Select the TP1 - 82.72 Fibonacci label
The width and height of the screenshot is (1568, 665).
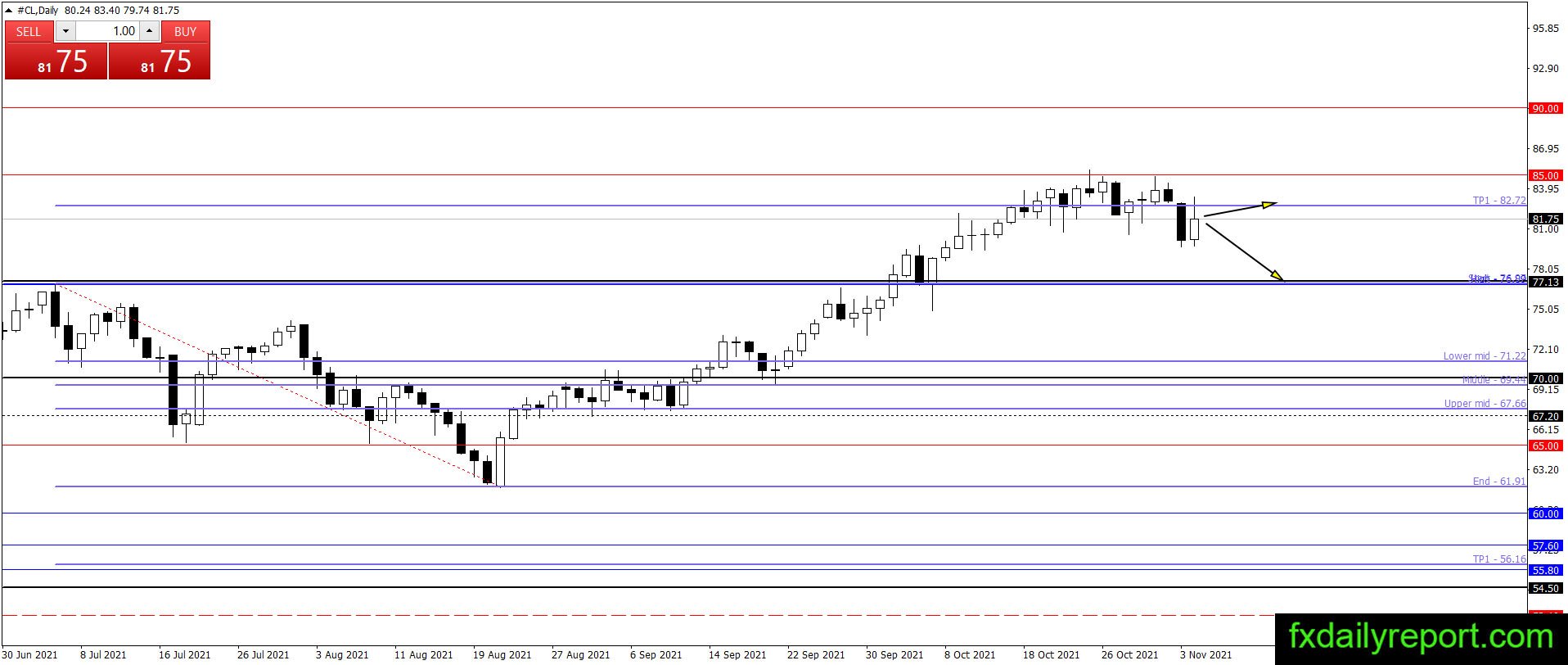pyautogui.click(x=1499, y=200)
